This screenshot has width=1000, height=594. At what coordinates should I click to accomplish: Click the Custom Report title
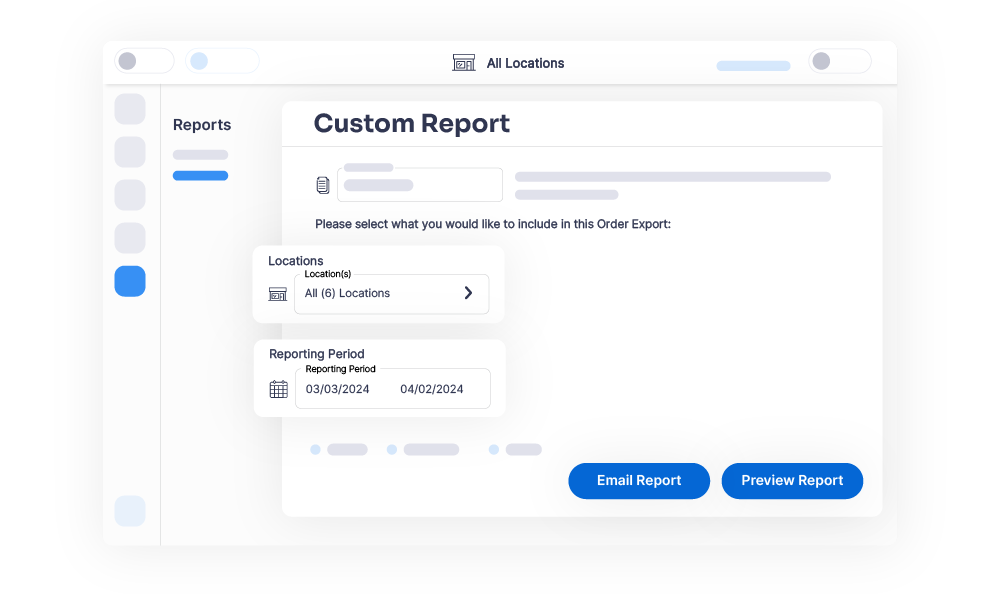pos(411,123)
